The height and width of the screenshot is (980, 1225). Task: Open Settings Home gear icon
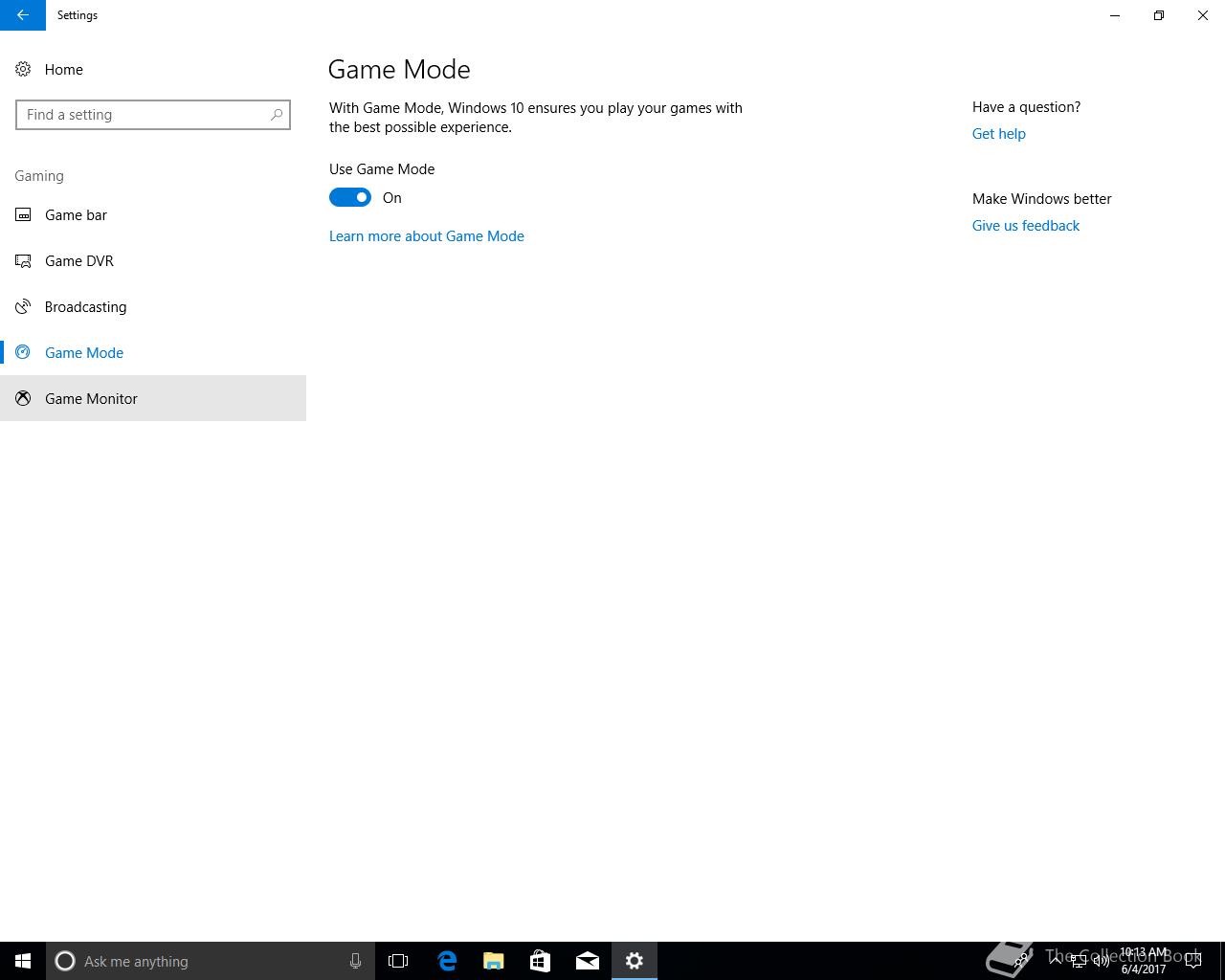[23, 69]
